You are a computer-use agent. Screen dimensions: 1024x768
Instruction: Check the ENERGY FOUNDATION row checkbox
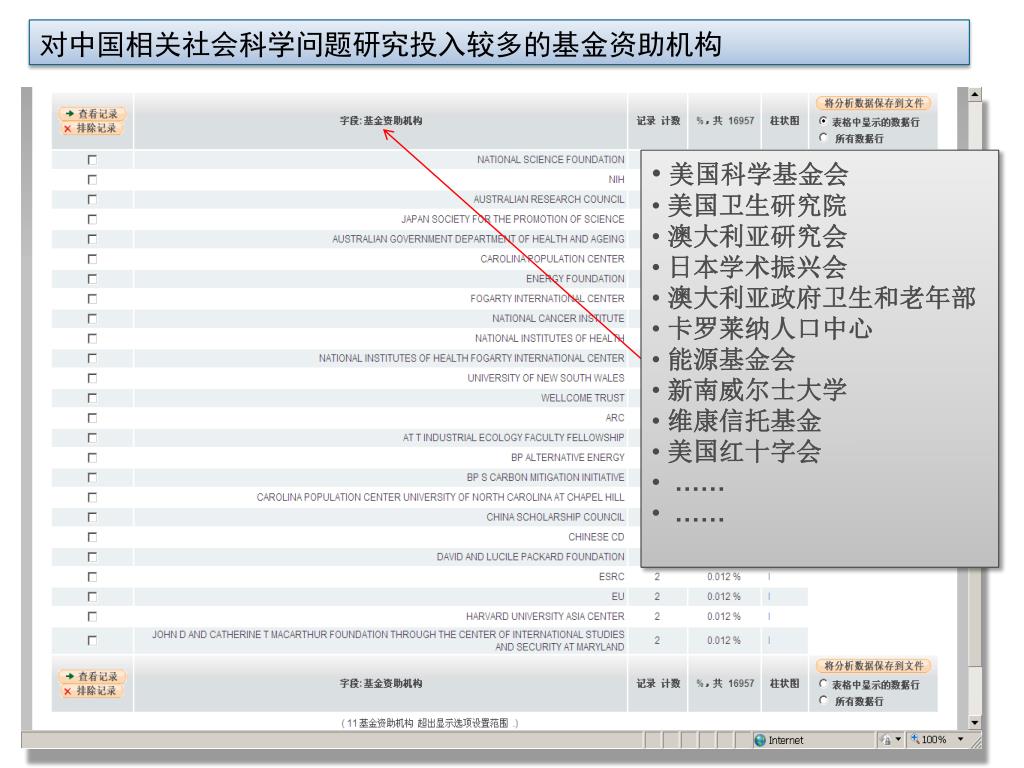(92, 279)
